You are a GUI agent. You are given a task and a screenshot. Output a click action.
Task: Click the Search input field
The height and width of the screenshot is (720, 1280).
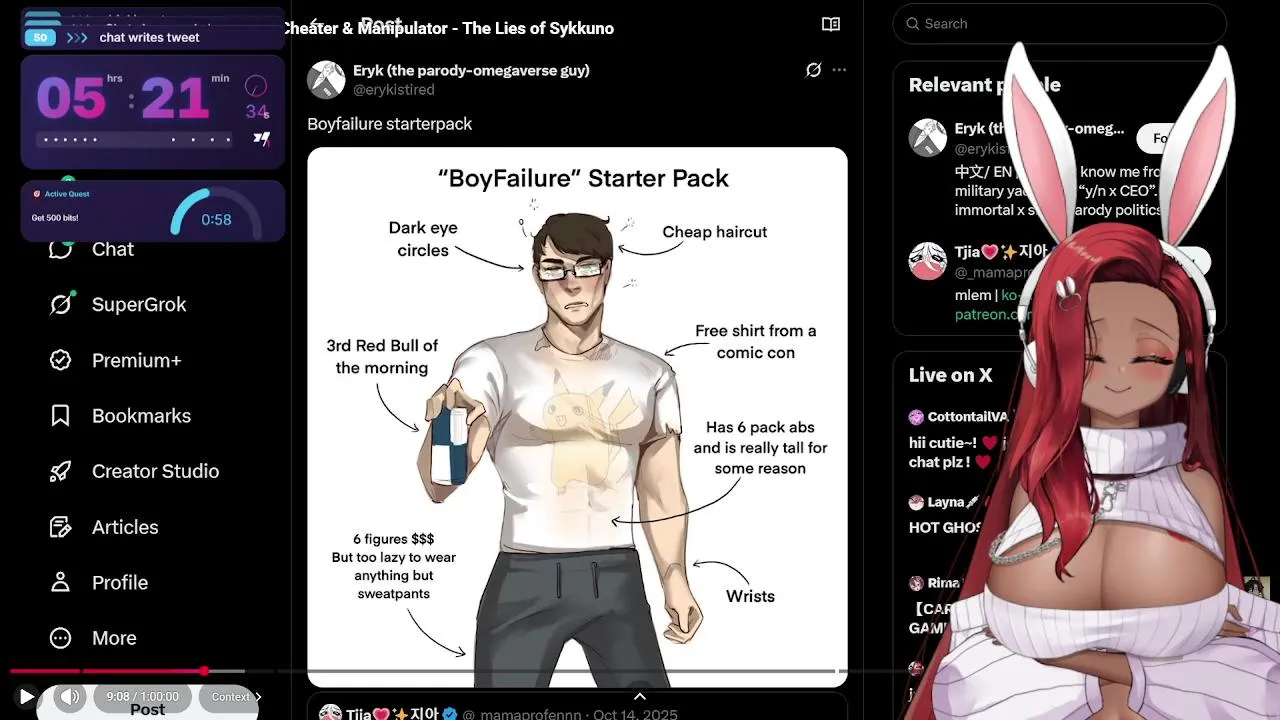(x=1059, y=24)
